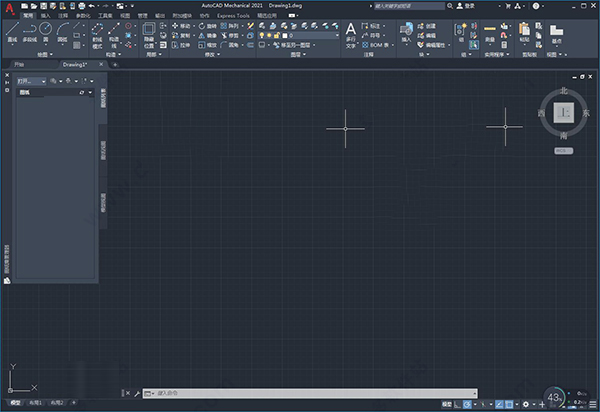Click the Undo arrow icon
The width and height of the screenshot is (600, 412).
coord(91,6)
